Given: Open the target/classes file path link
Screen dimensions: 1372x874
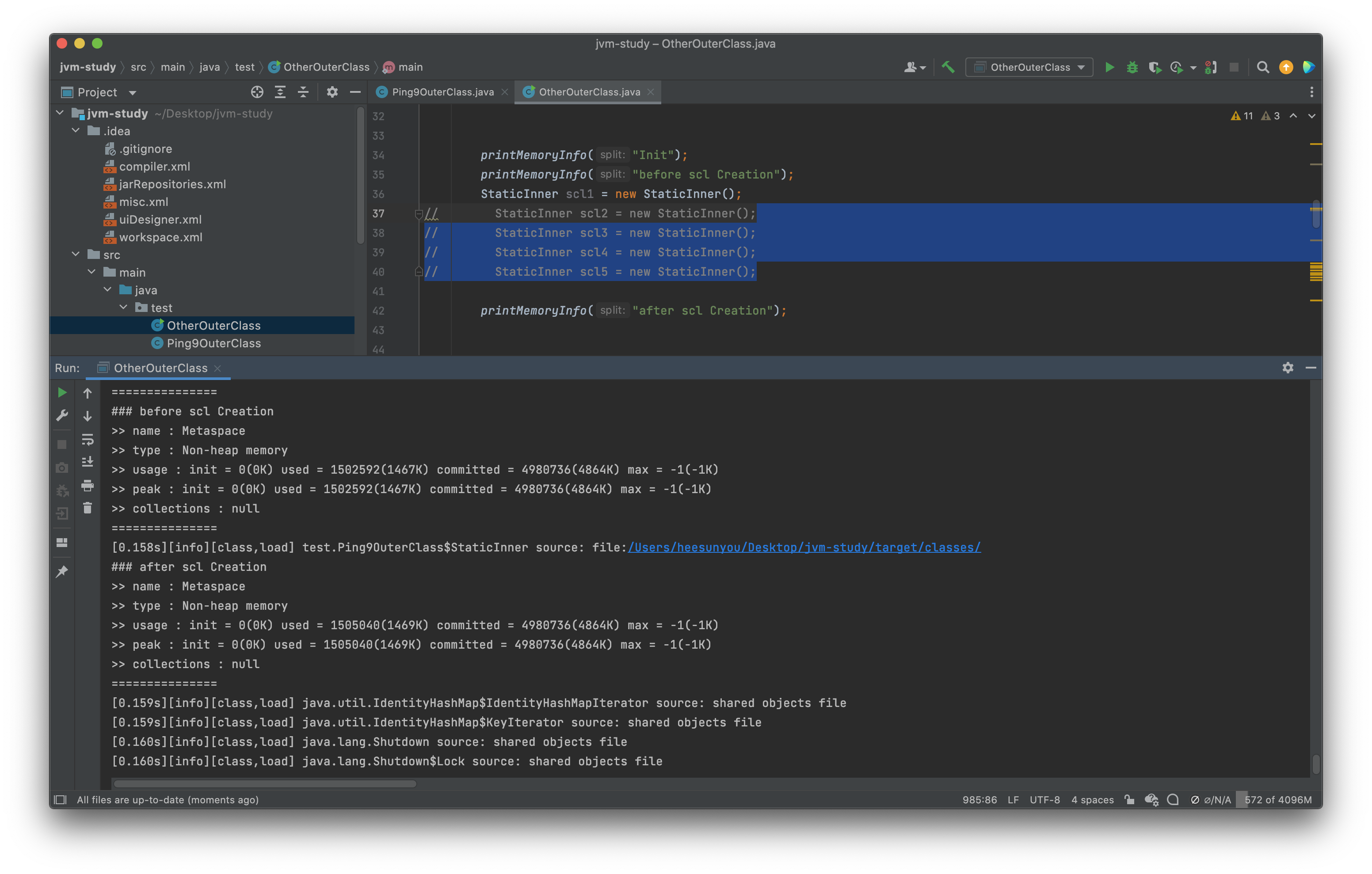Looking at the screenshot, I should coord(804,547).
